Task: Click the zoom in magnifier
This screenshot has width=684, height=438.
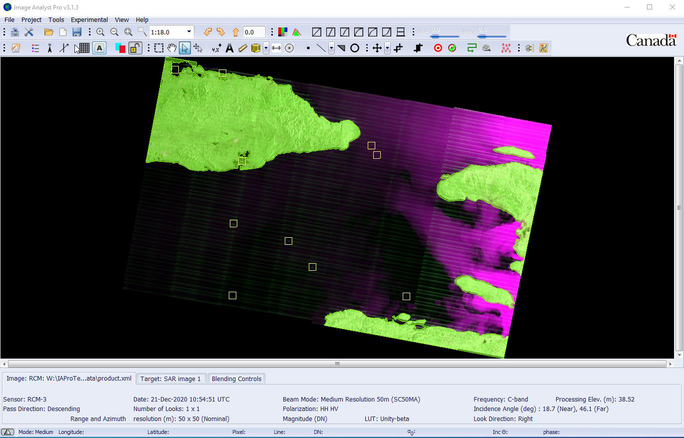Action: (x=100, y=32)
